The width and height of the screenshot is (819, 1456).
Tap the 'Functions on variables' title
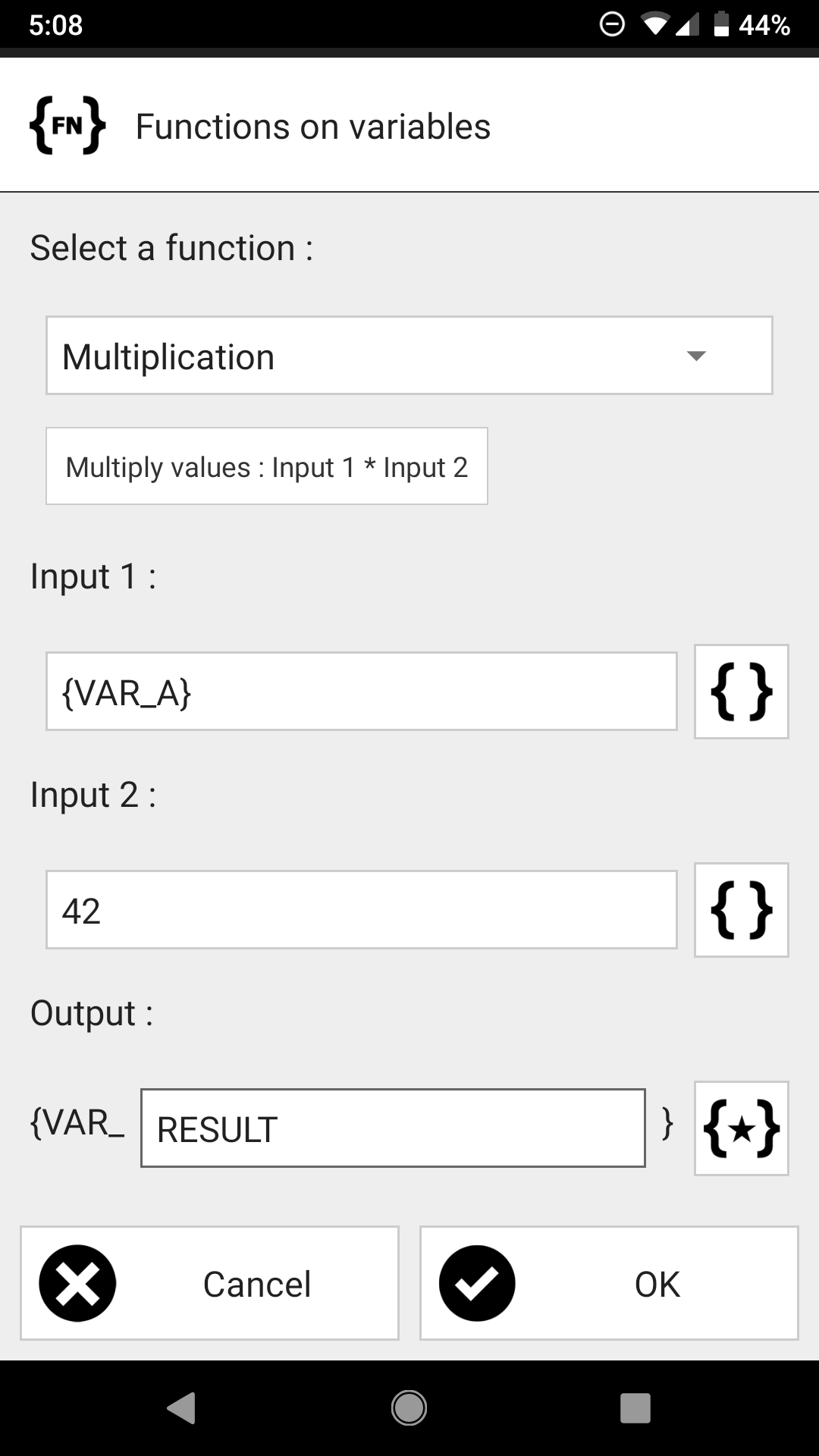pos(312,127)
